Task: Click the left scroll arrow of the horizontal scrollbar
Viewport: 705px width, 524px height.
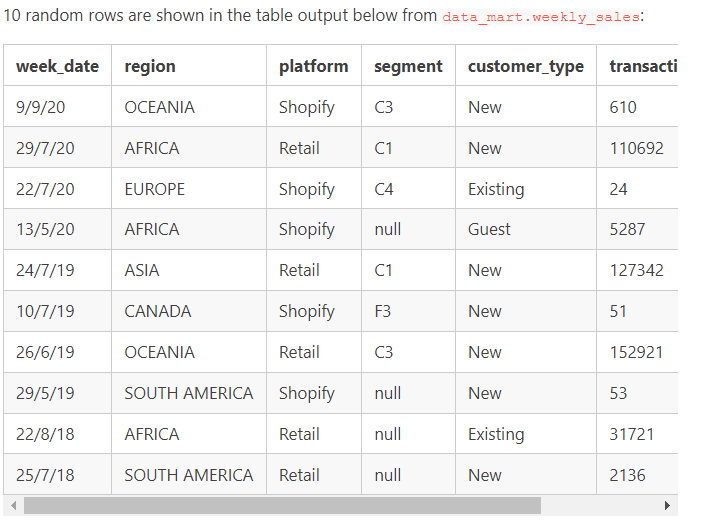Action: click(x=13, y=506)
